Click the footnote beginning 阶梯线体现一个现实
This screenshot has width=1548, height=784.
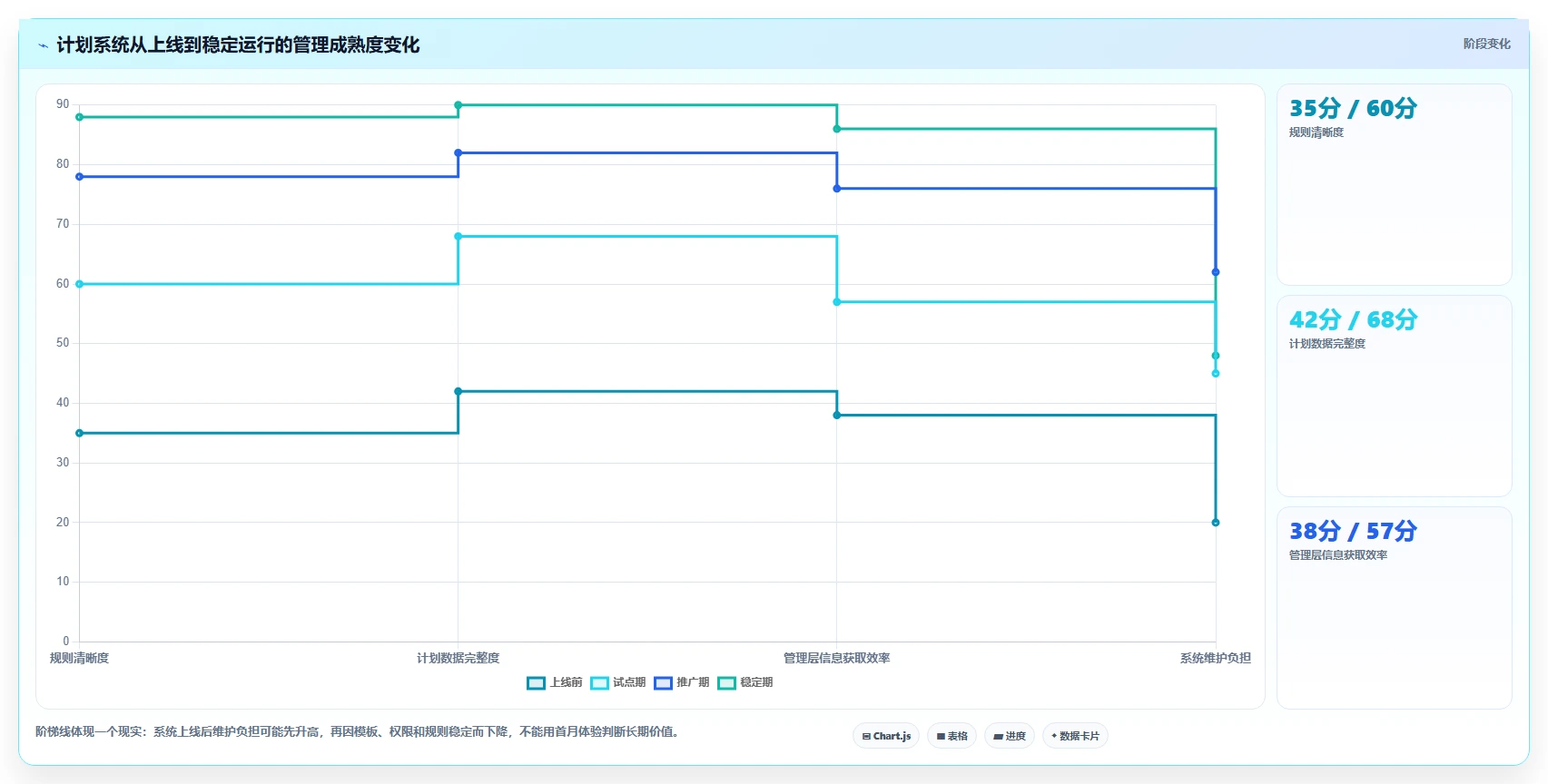pyautogui.click(x=358, y=731)
